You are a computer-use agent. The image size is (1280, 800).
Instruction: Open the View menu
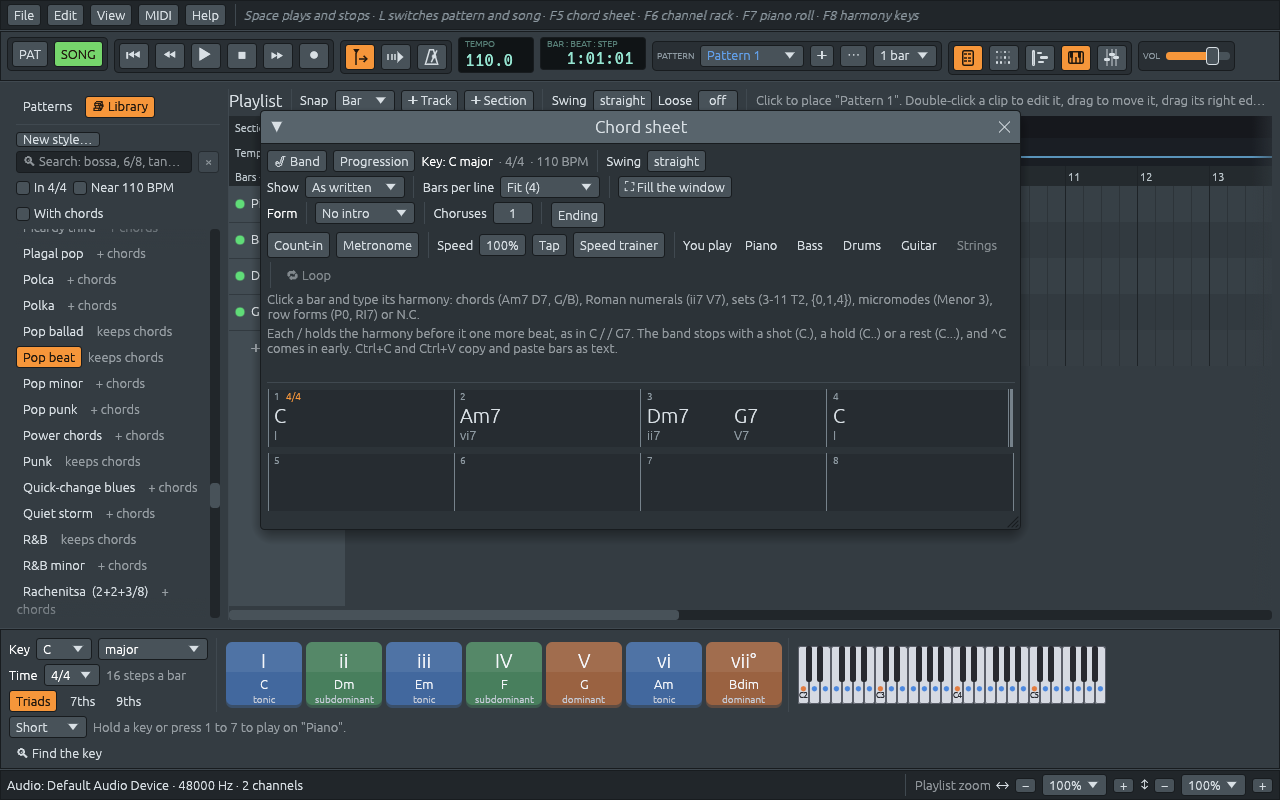pos(111,16)
